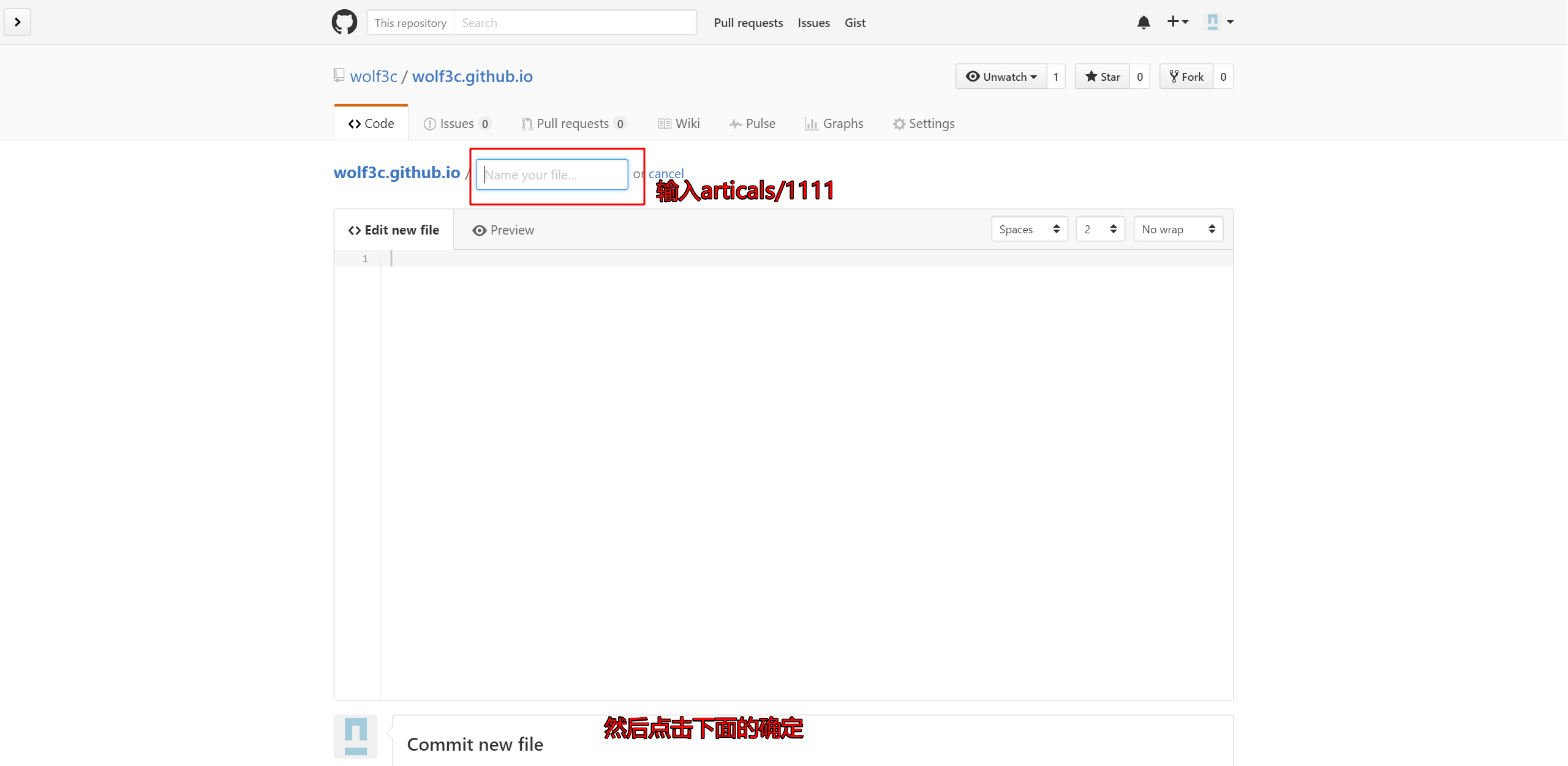The image size is (1568, 766).
Task: Open the user avatar menu
Action: tap(1220, 22)
